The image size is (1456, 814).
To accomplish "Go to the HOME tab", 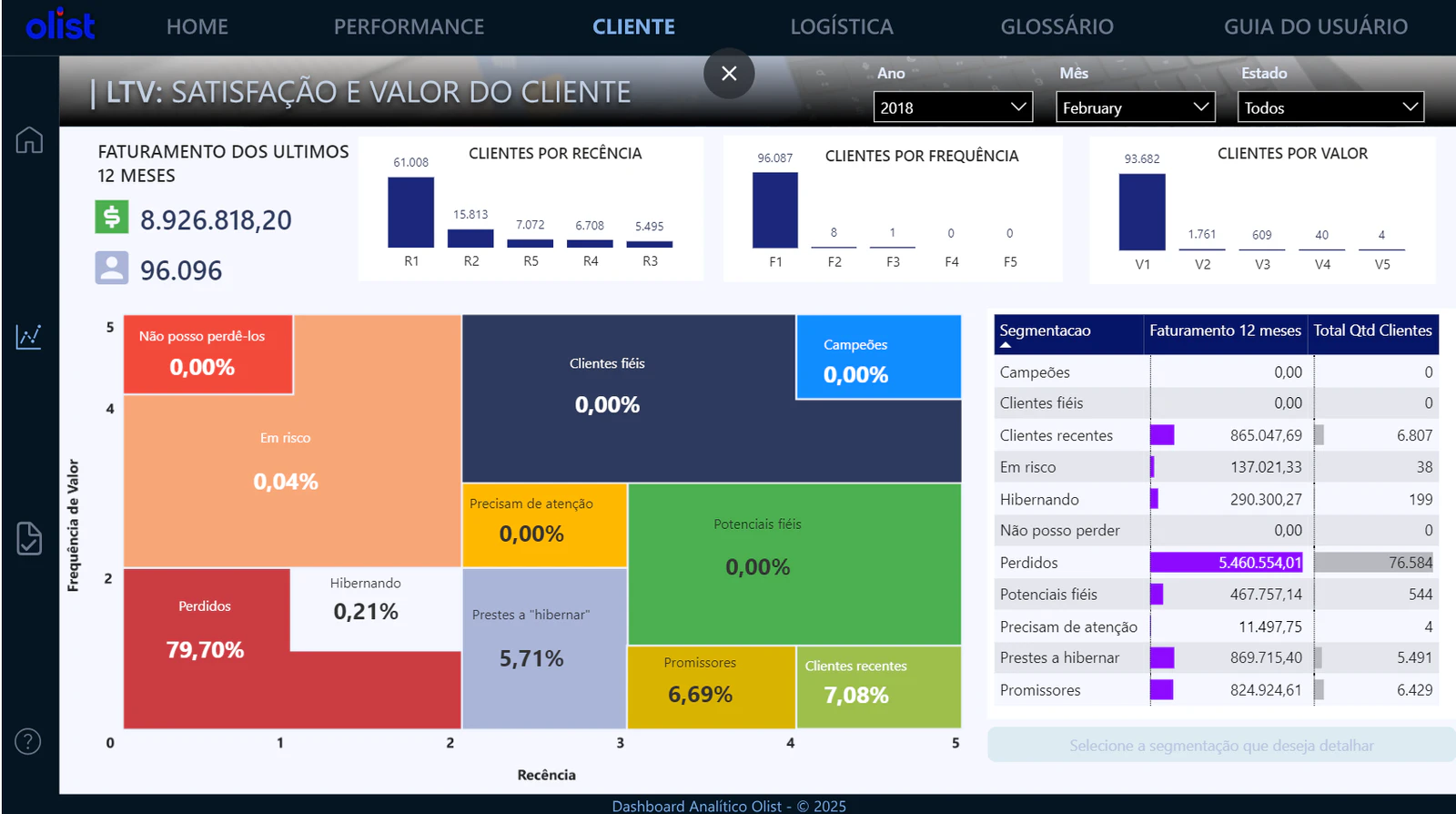I will (197, 26).
